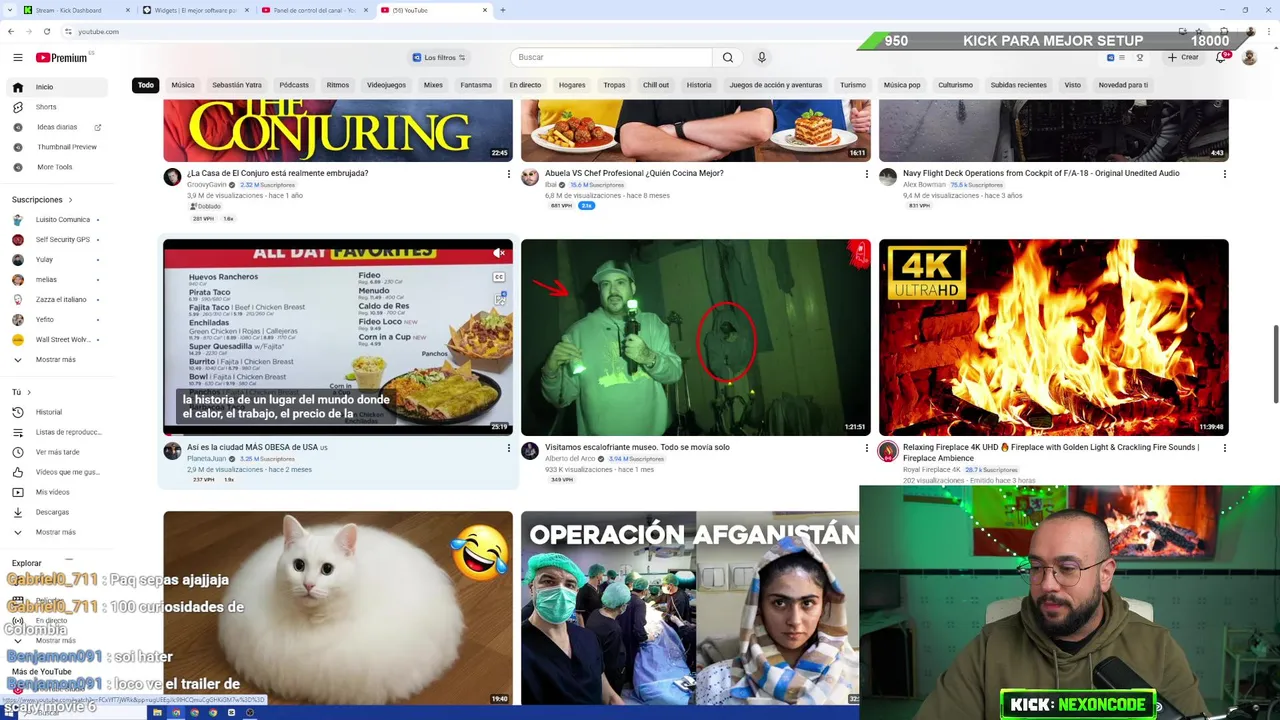The width and height of the screenshot is (1280, 720).
Task: Click into the Buscar search field
Action: tap(611, 57)
